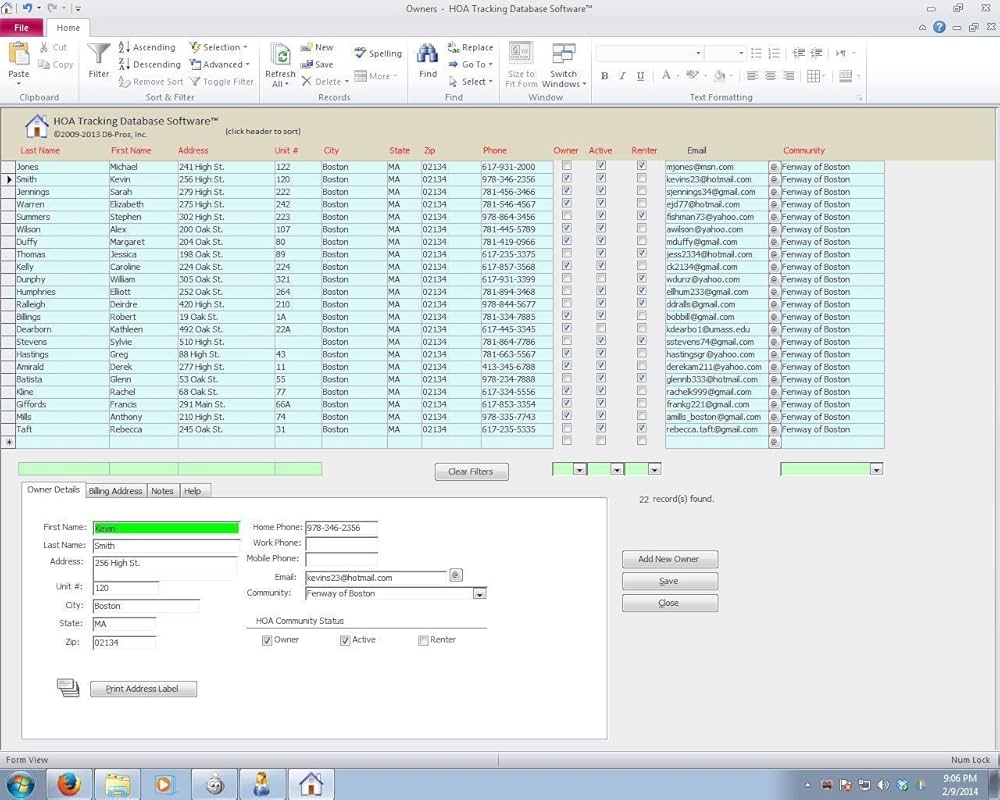
Task: Sort by Last Name column header
Action: point(40,151)
